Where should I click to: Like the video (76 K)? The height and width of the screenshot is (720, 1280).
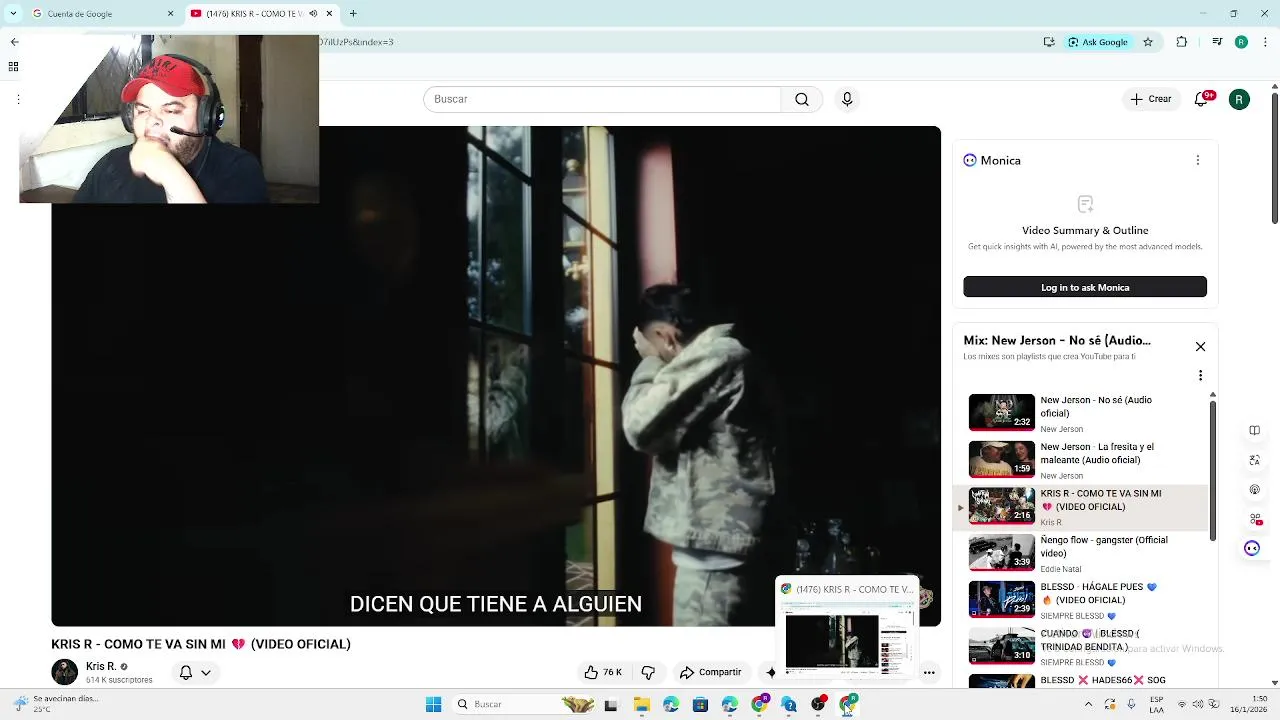(603, 672)
